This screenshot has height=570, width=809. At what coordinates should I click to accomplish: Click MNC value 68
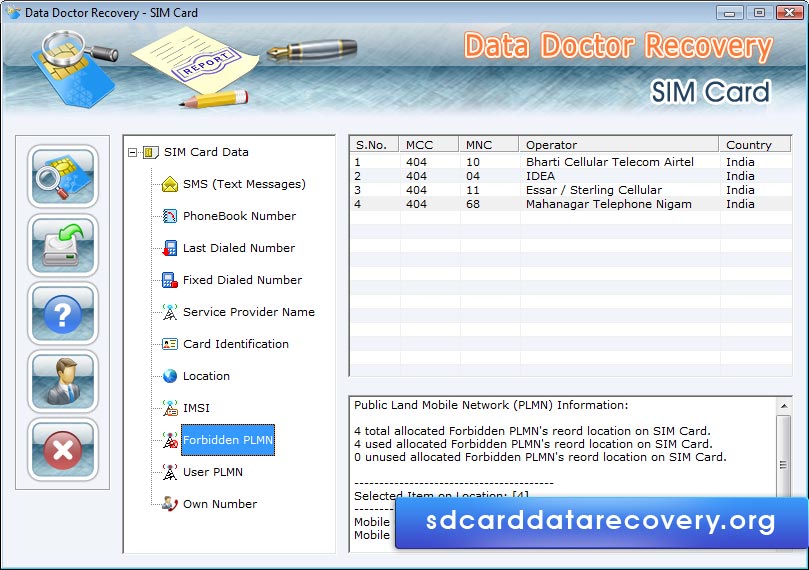[x=473, y=204]
